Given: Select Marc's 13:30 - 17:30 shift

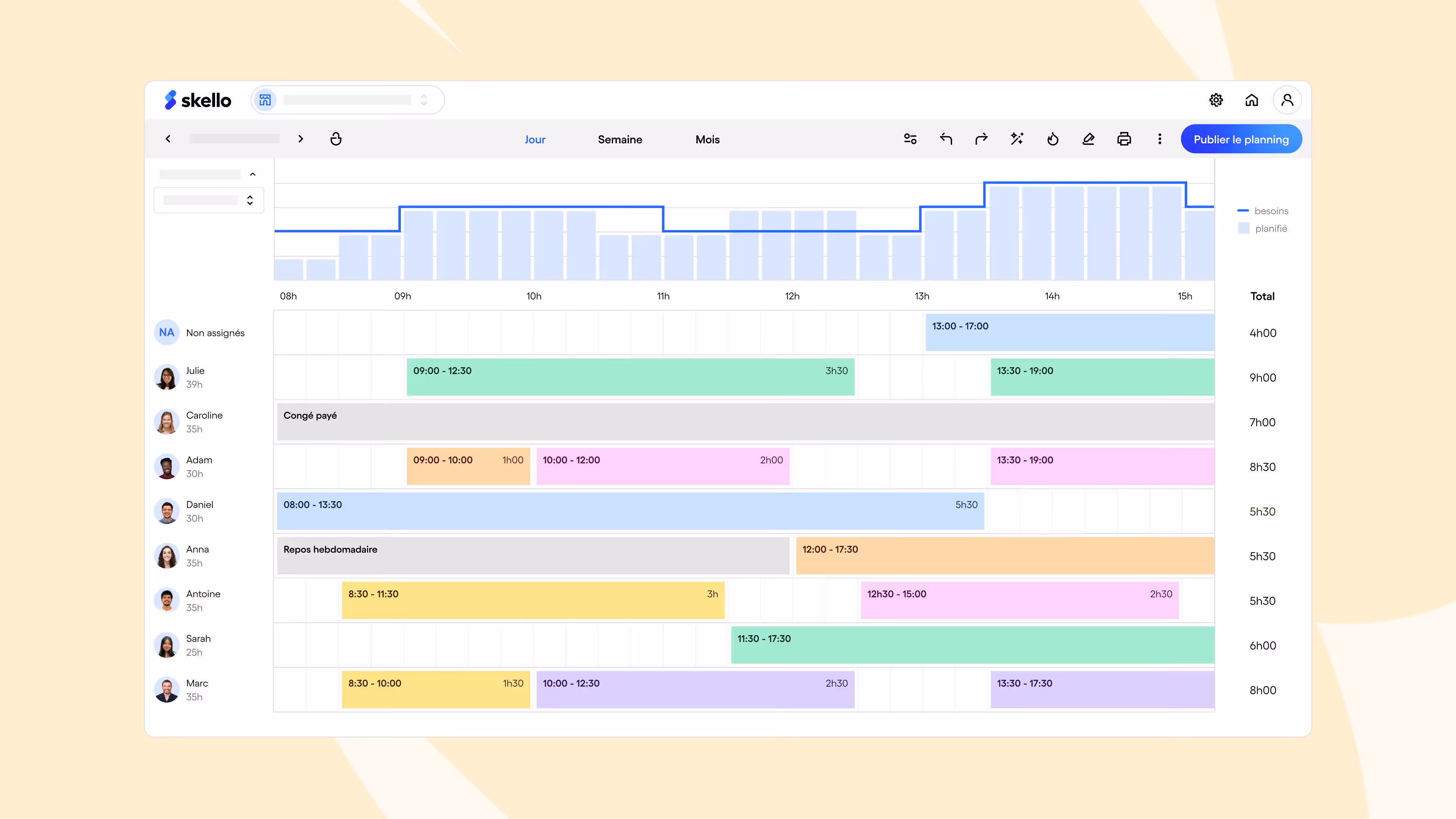Looking at the screenshot, I should (1102, 690).
